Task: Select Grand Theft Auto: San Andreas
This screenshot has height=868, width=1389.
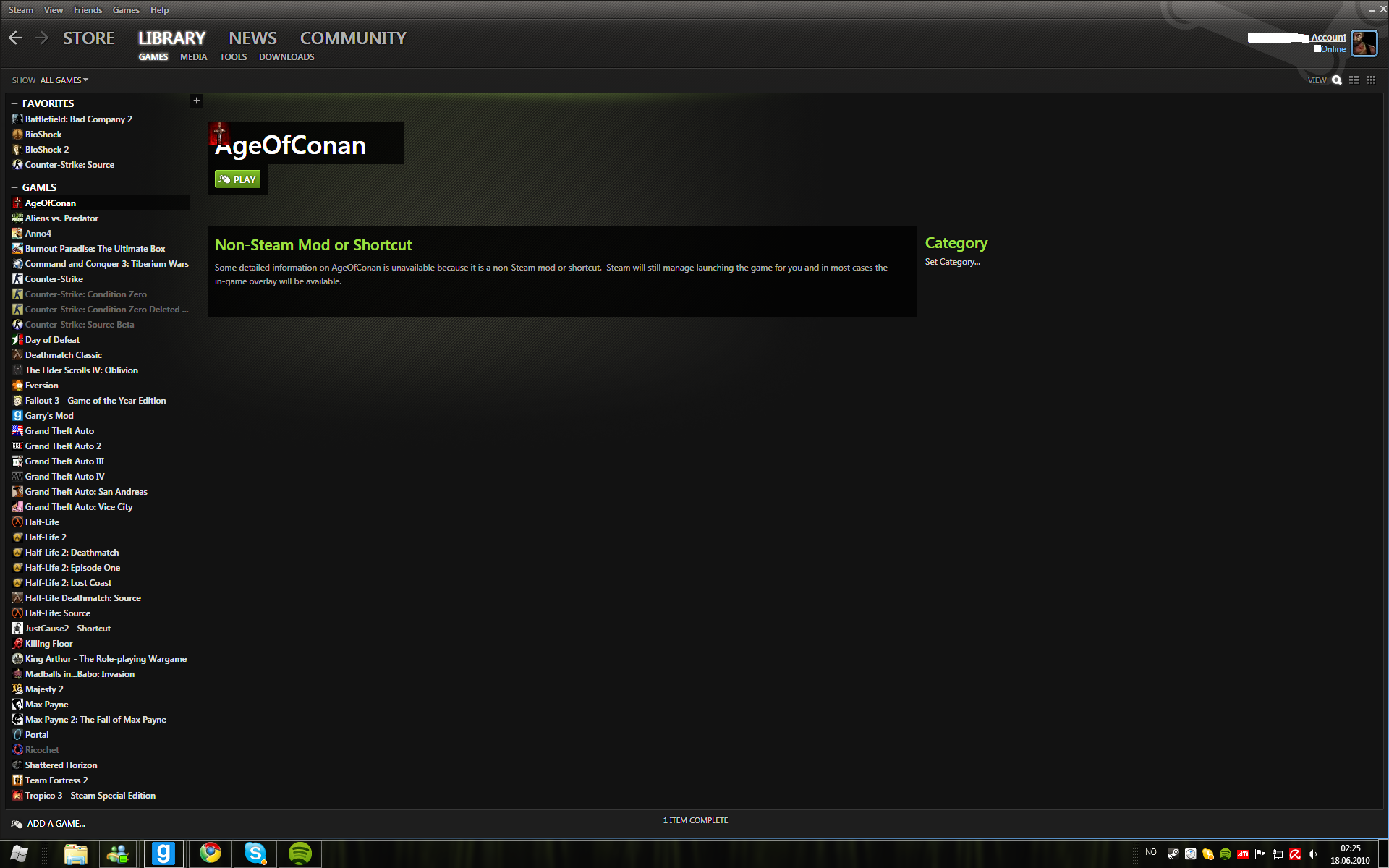Action: point(100,492)
